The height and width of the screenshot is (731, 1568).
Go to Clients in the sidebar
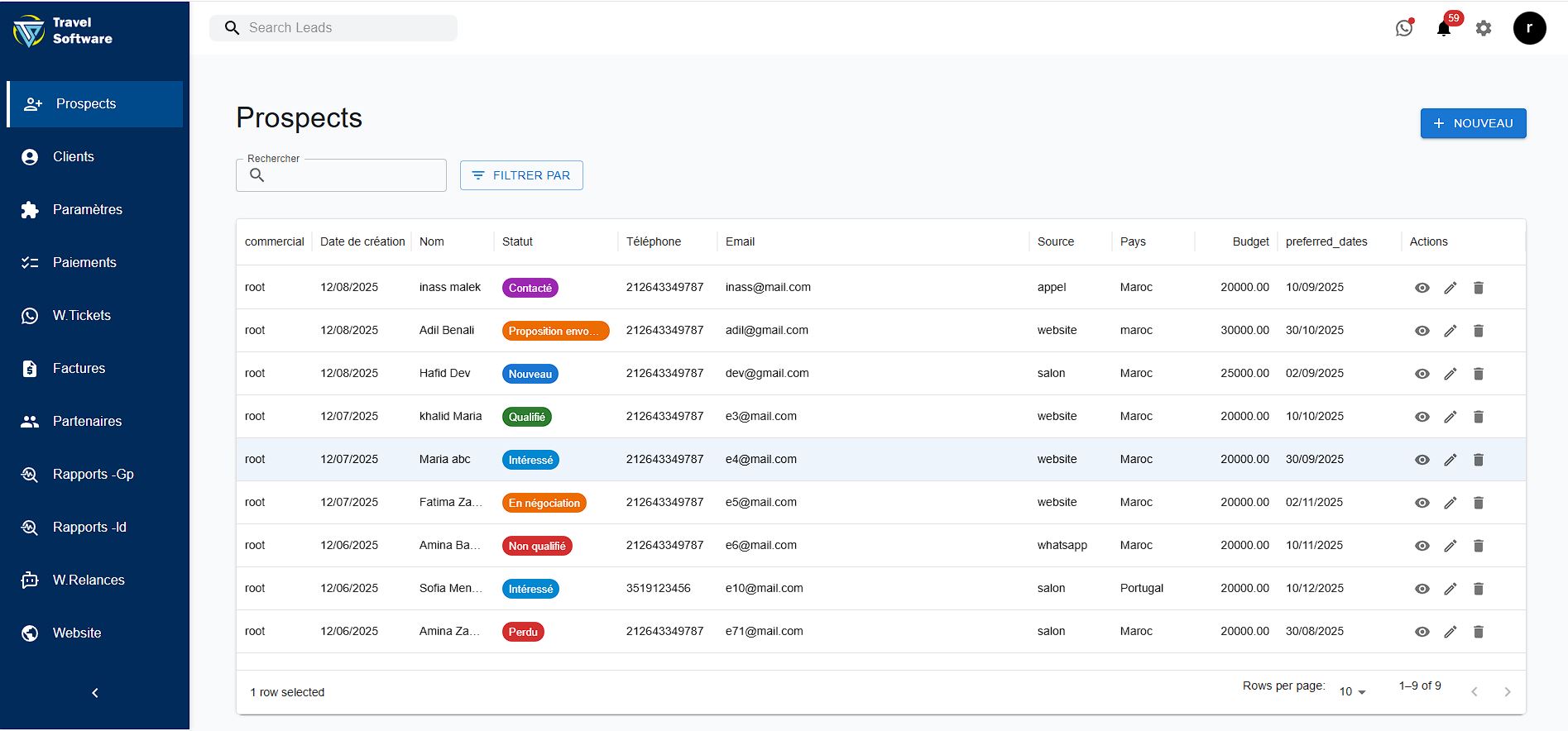coord(74,157)
